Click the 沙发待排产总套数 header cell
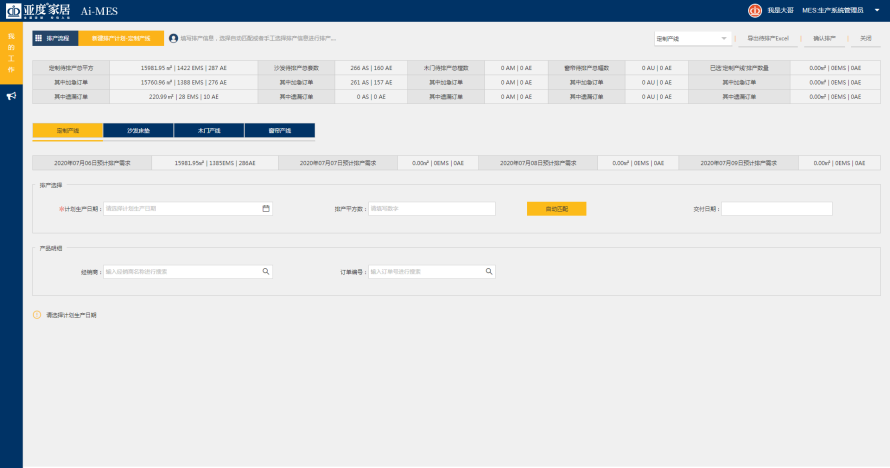This screenshot has width=890, height=468. [x=296, y=68]
